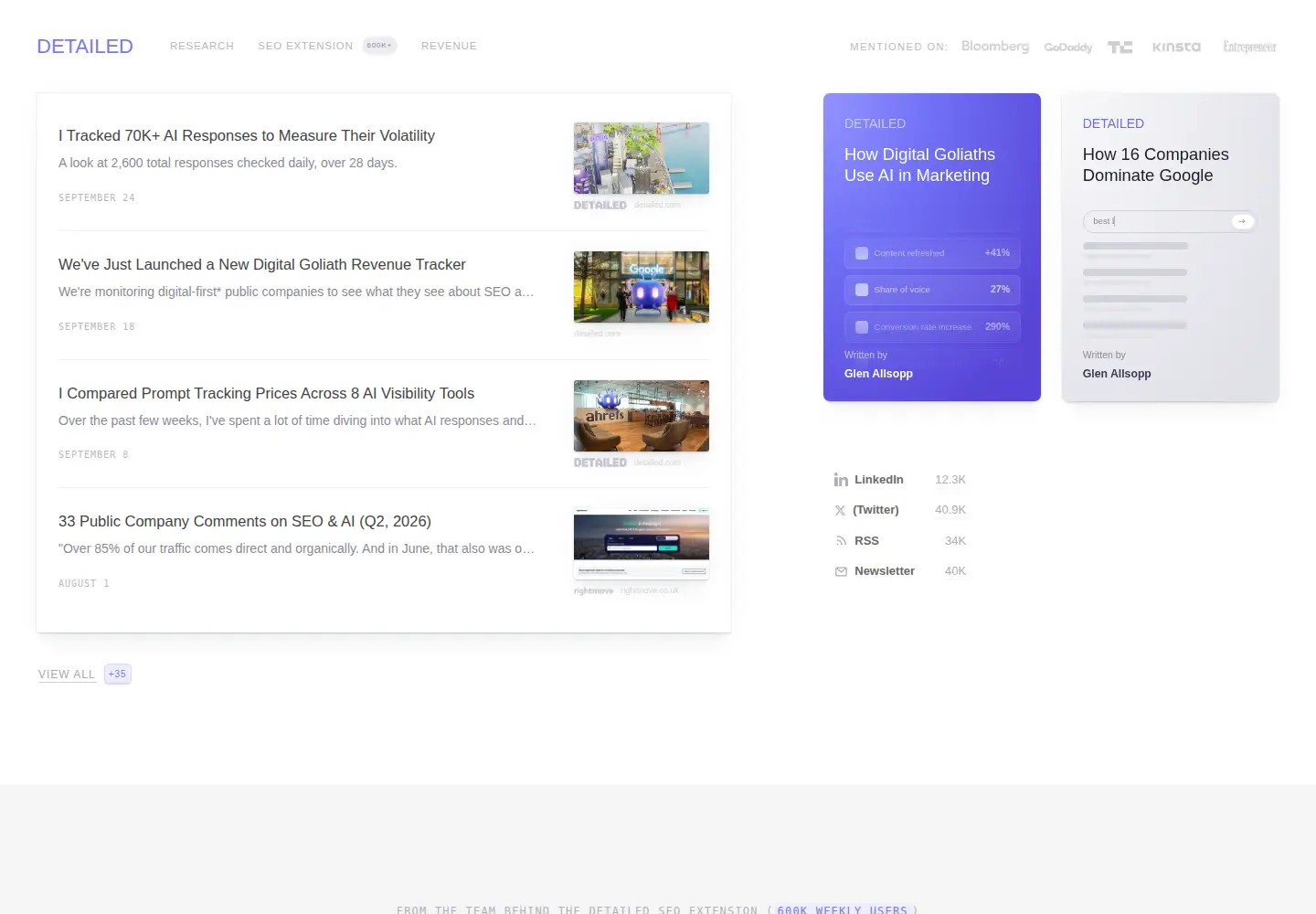The image size is (1316, 914).
Task: Click the View All link
Action: click(x=67, y=675)
